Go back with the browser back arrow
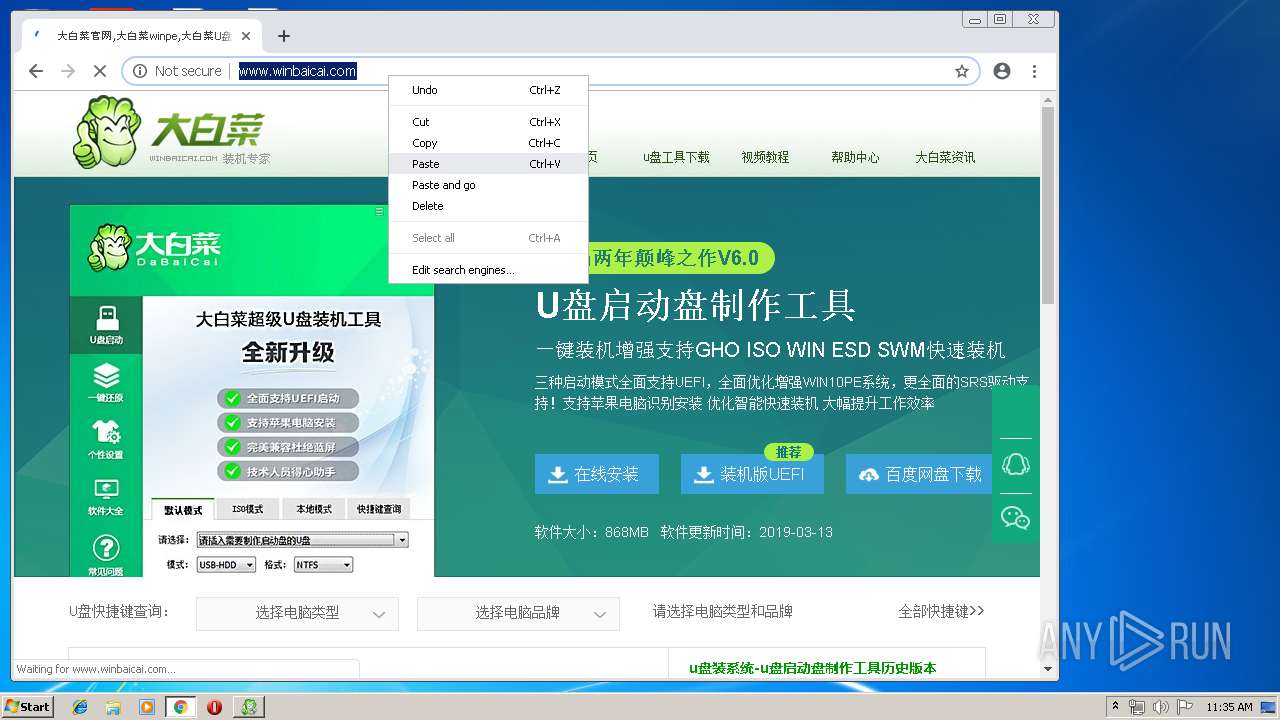 coord(36,71)
